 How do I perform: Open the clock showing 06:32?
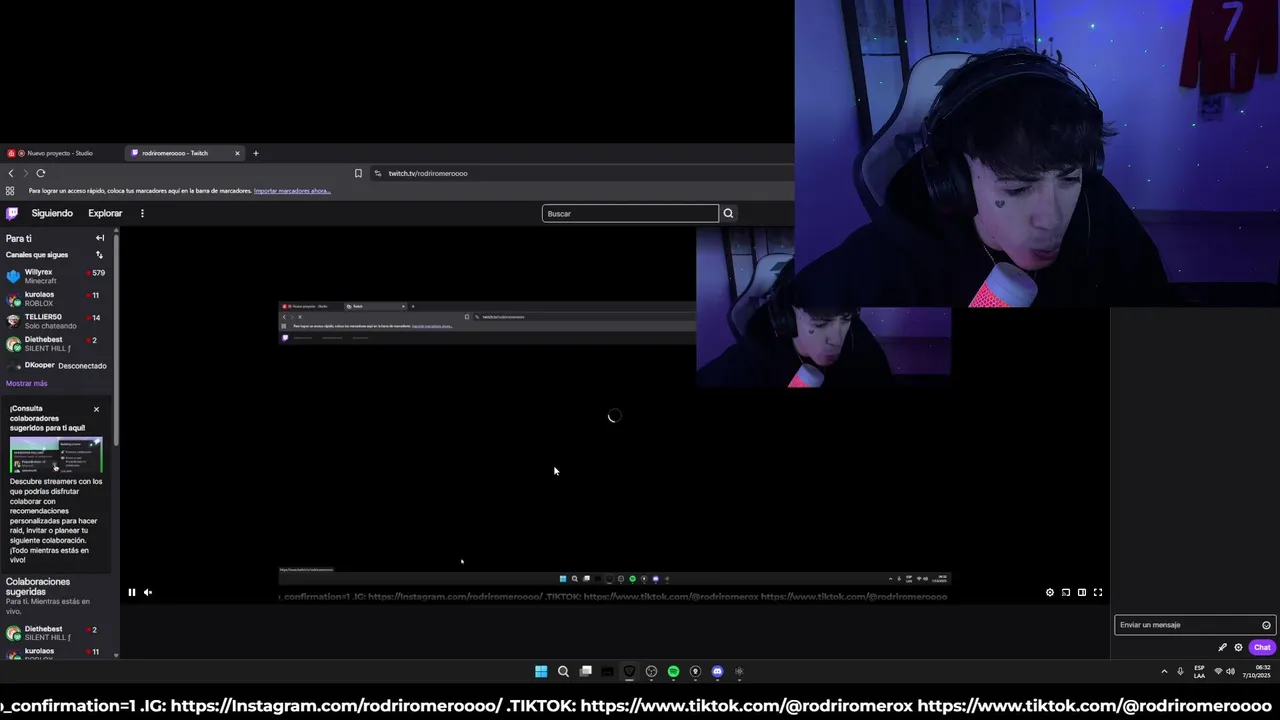tap(1257, 671)
